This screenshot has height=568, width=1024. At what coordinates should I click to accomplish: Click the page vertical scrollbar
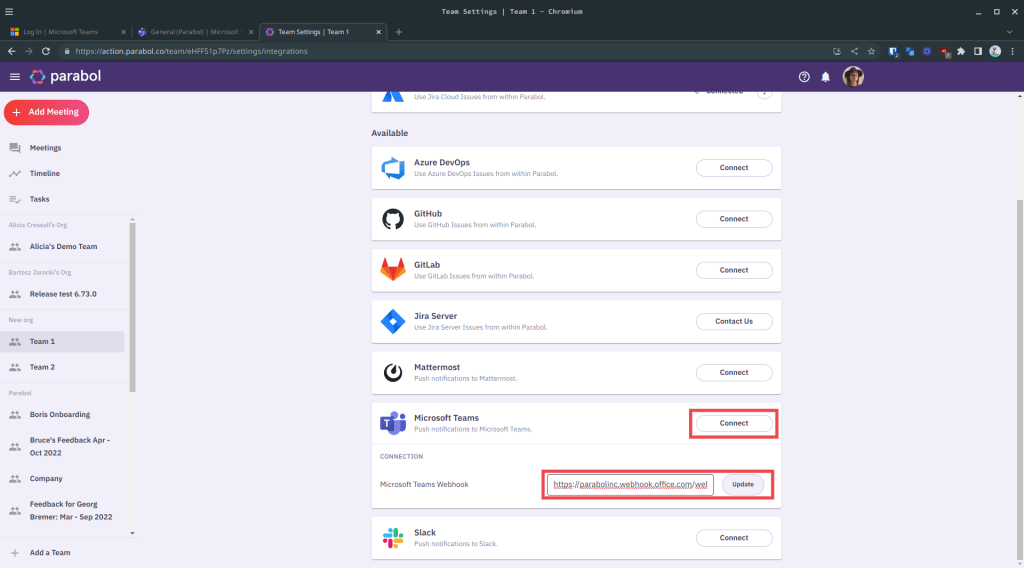pos(1019,379)
